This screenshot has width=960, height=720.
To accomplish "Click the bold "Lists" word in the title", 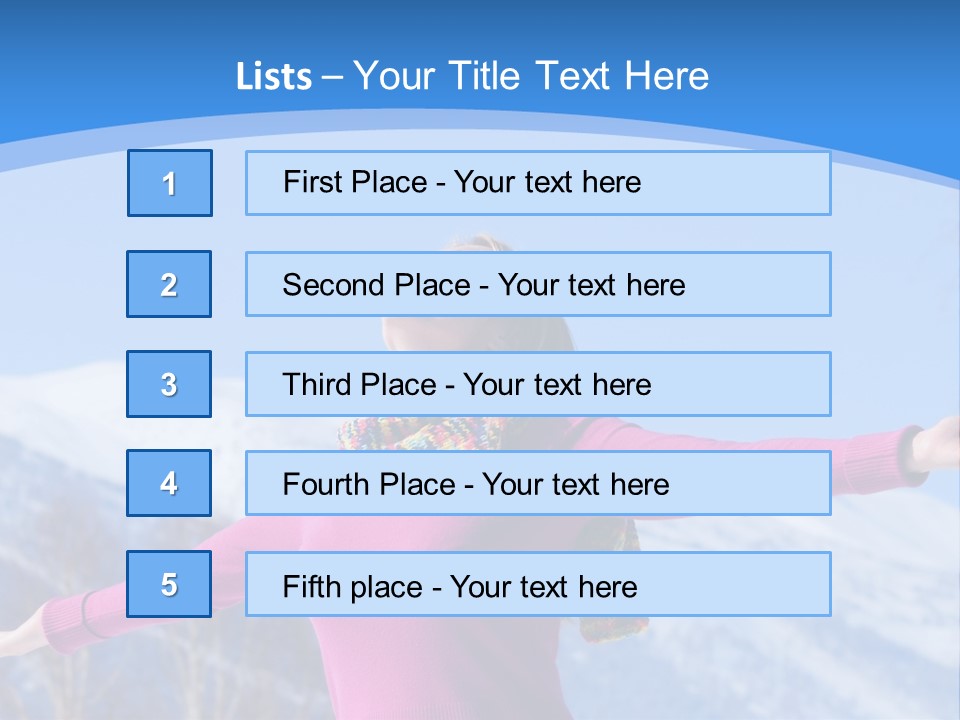I will coord(273,77).
